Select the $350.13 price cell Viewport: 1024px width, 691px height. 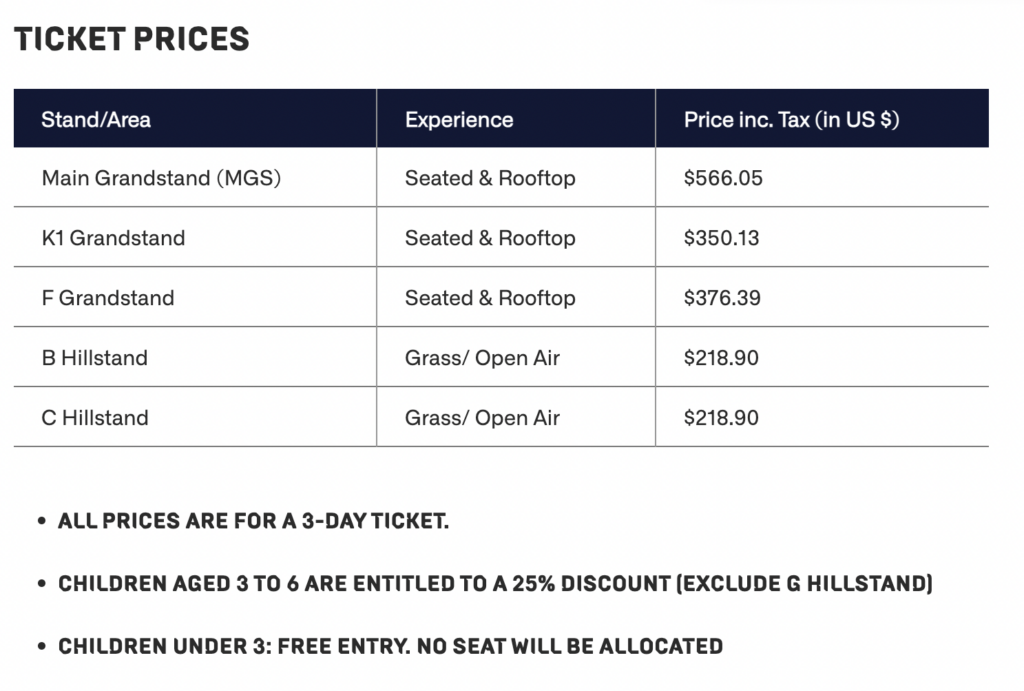[722, 238]
